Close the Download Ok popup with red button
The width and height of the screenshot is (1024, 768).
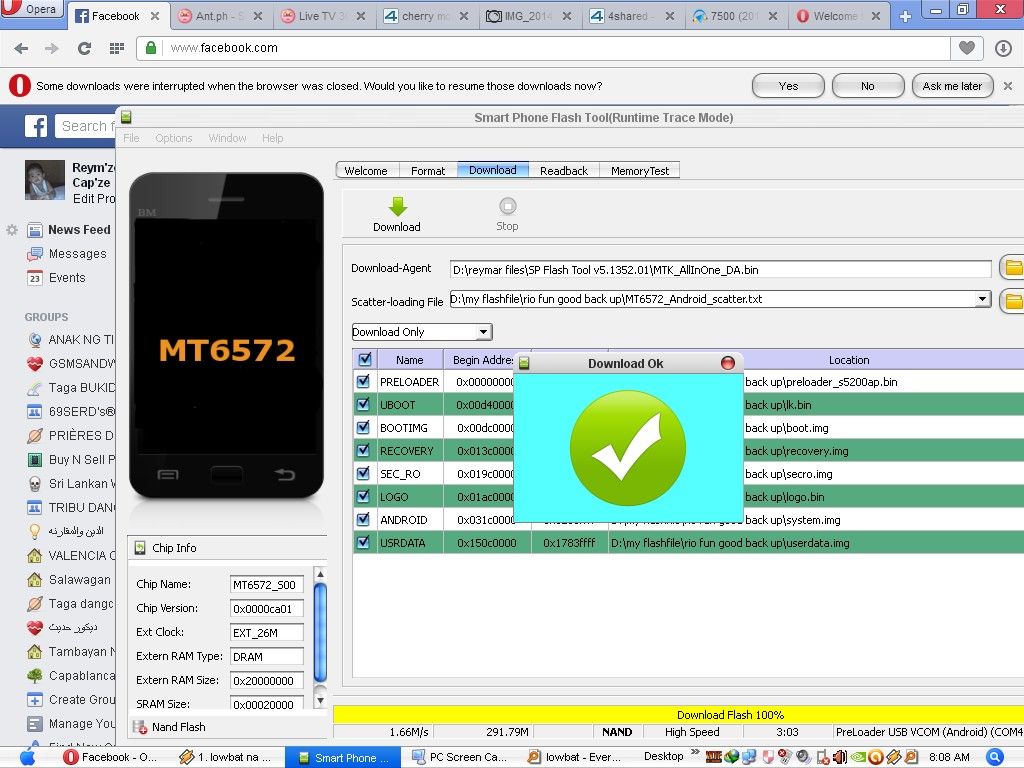[728, 363]
